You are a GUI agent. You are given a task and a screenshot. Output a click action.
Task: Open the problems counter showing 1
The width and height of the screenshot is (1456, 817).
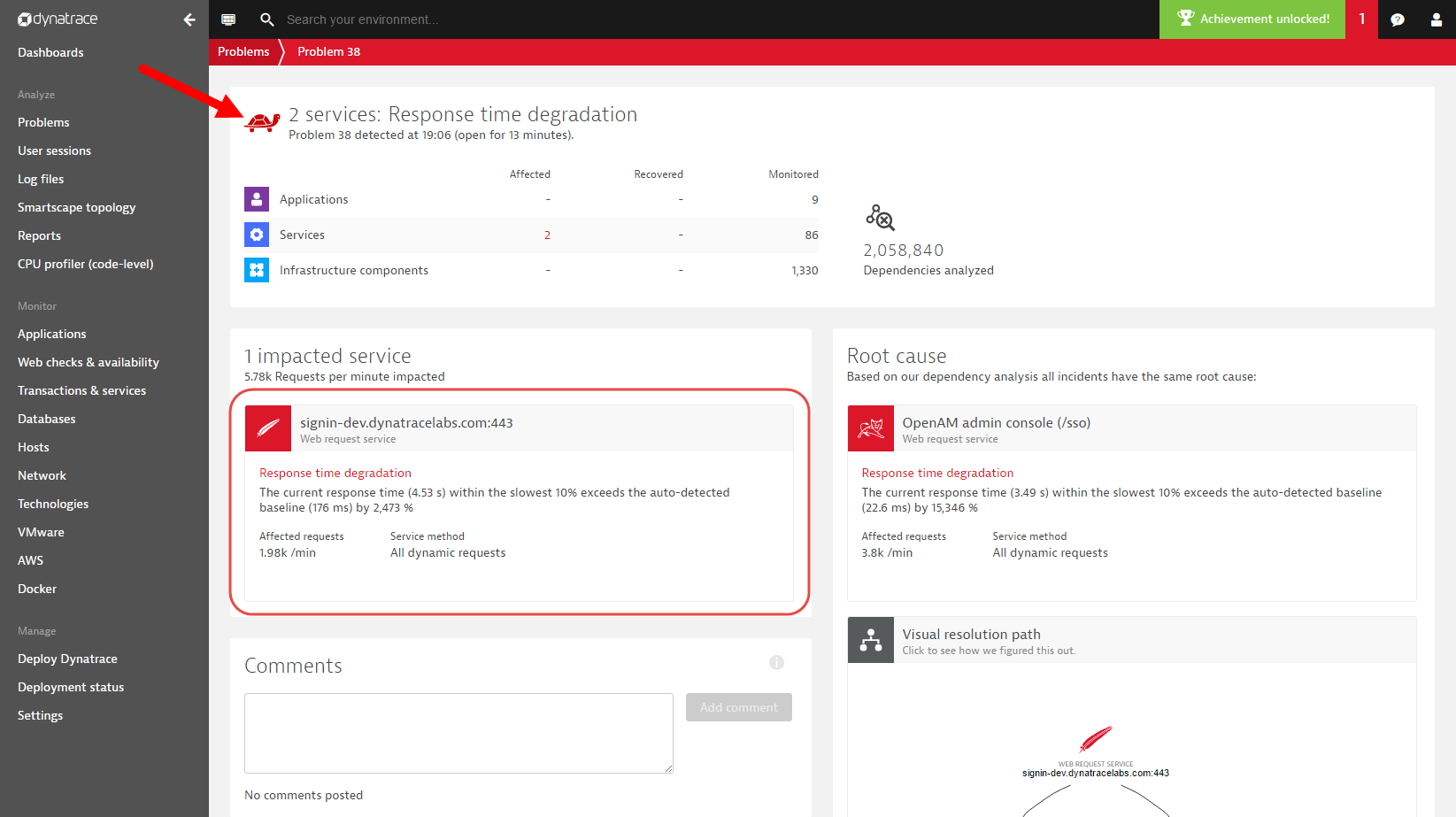coord(1361,19)
